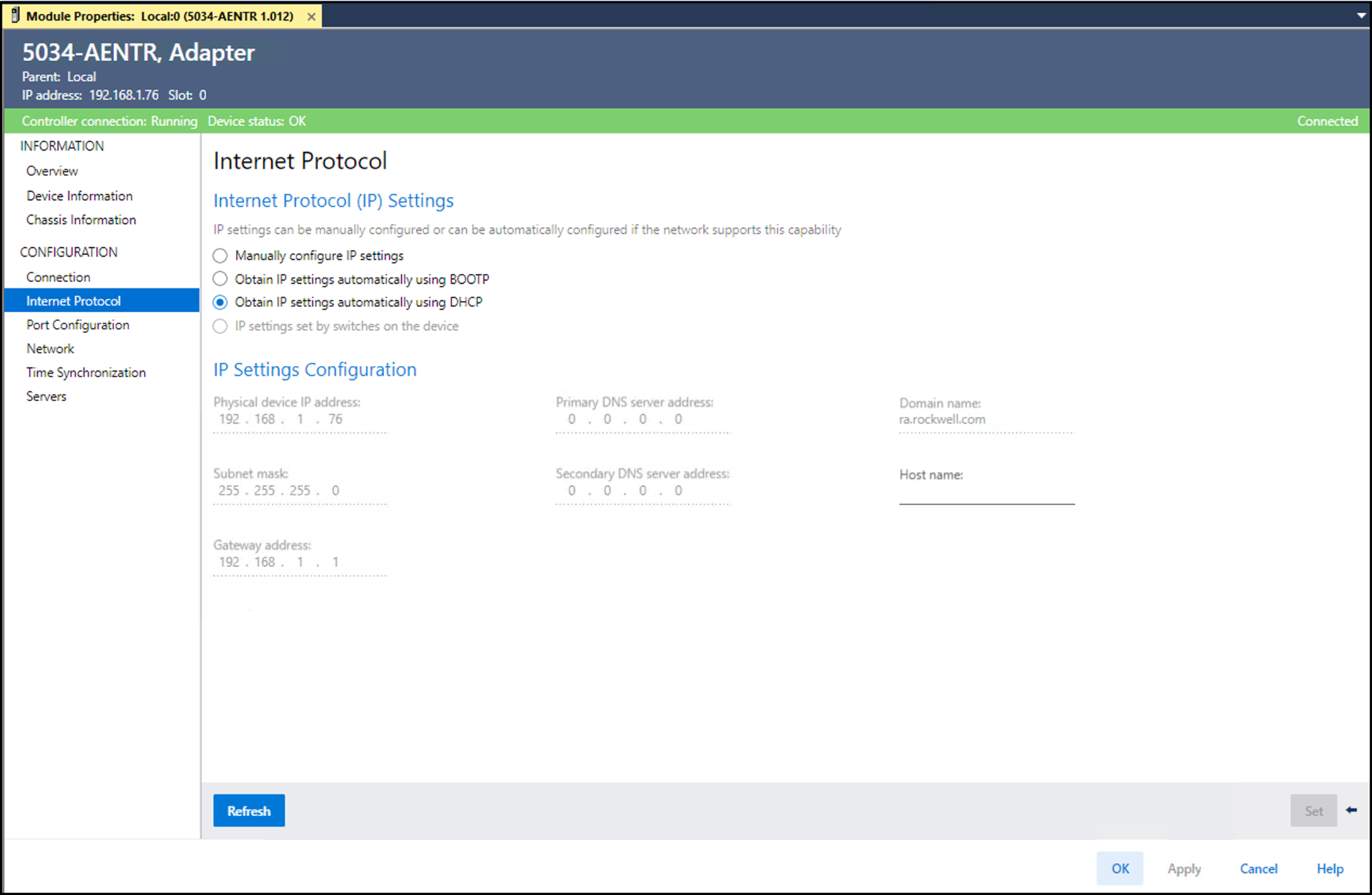Open the Time Synchronization page
This screenshot has width=1372, height=895.
86,373
